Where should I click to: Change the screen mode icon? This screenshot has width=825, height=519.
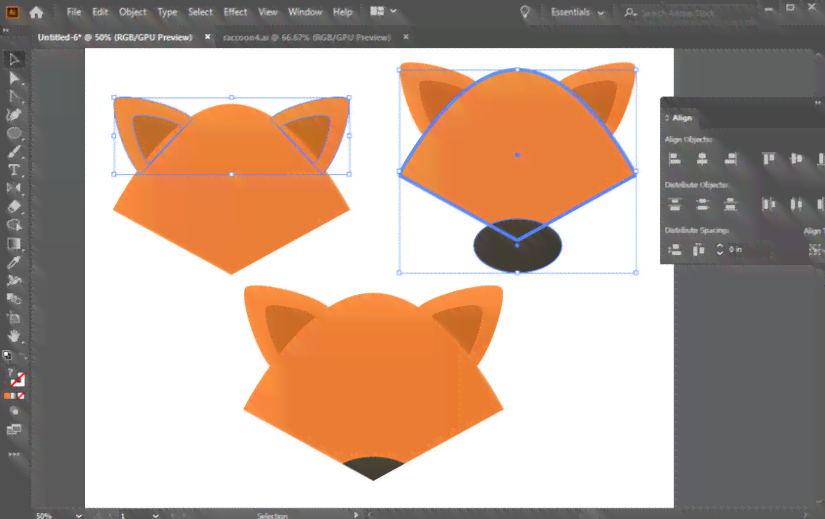14,430
